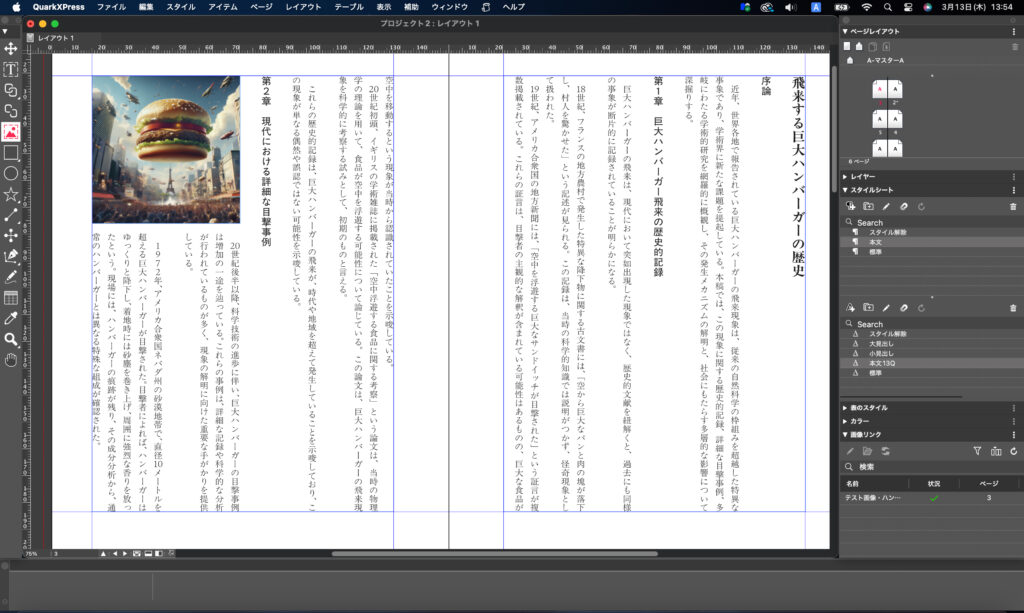Image resolution: width=1024 pixels, height=613 pixels.
Task: Collapse the スタイルシート panel
Action: click(x=845, y=190)
